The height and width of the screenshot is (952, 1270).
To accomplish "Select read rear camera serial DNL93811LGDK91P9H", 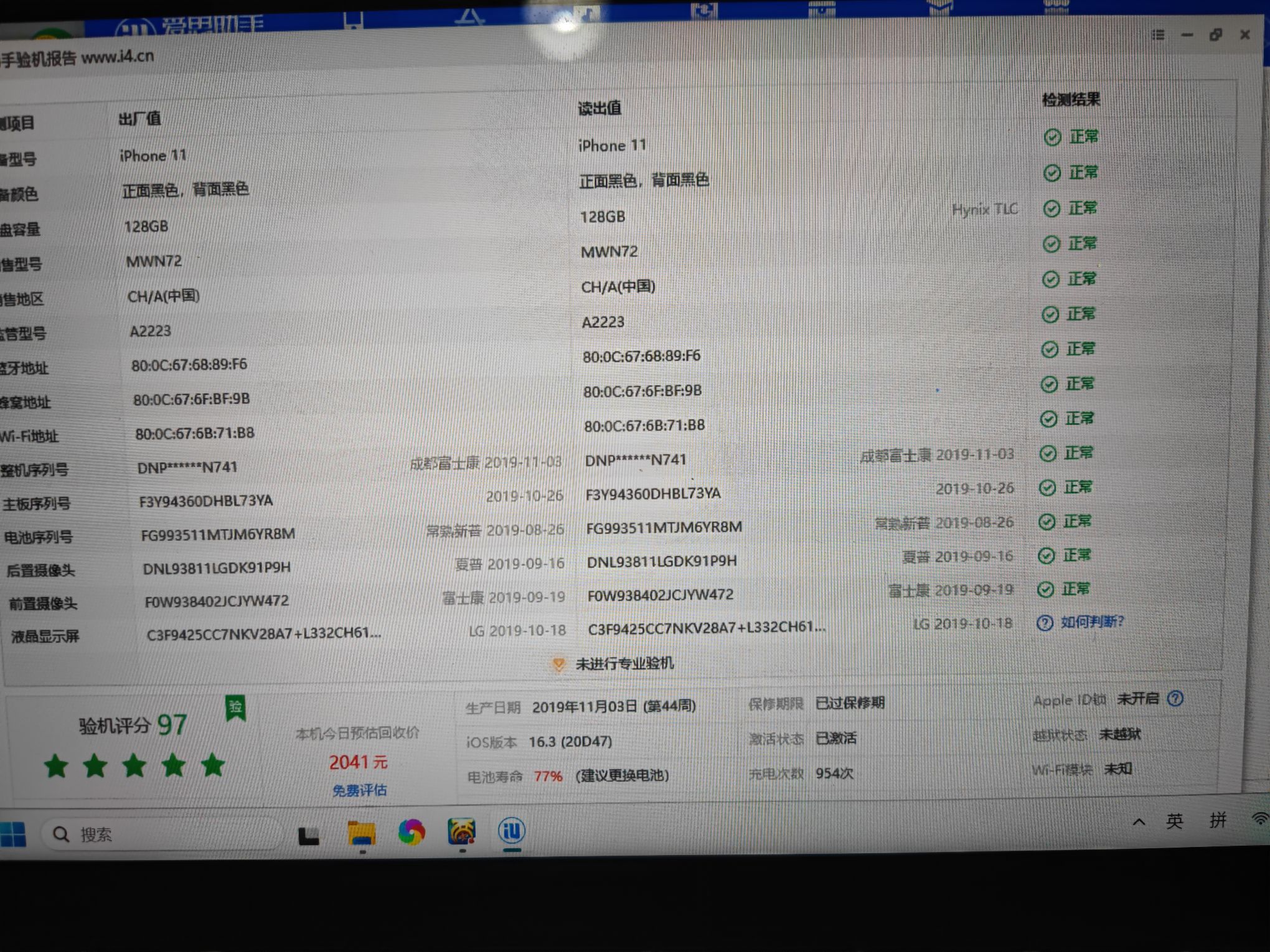I will tap(662, 561).
